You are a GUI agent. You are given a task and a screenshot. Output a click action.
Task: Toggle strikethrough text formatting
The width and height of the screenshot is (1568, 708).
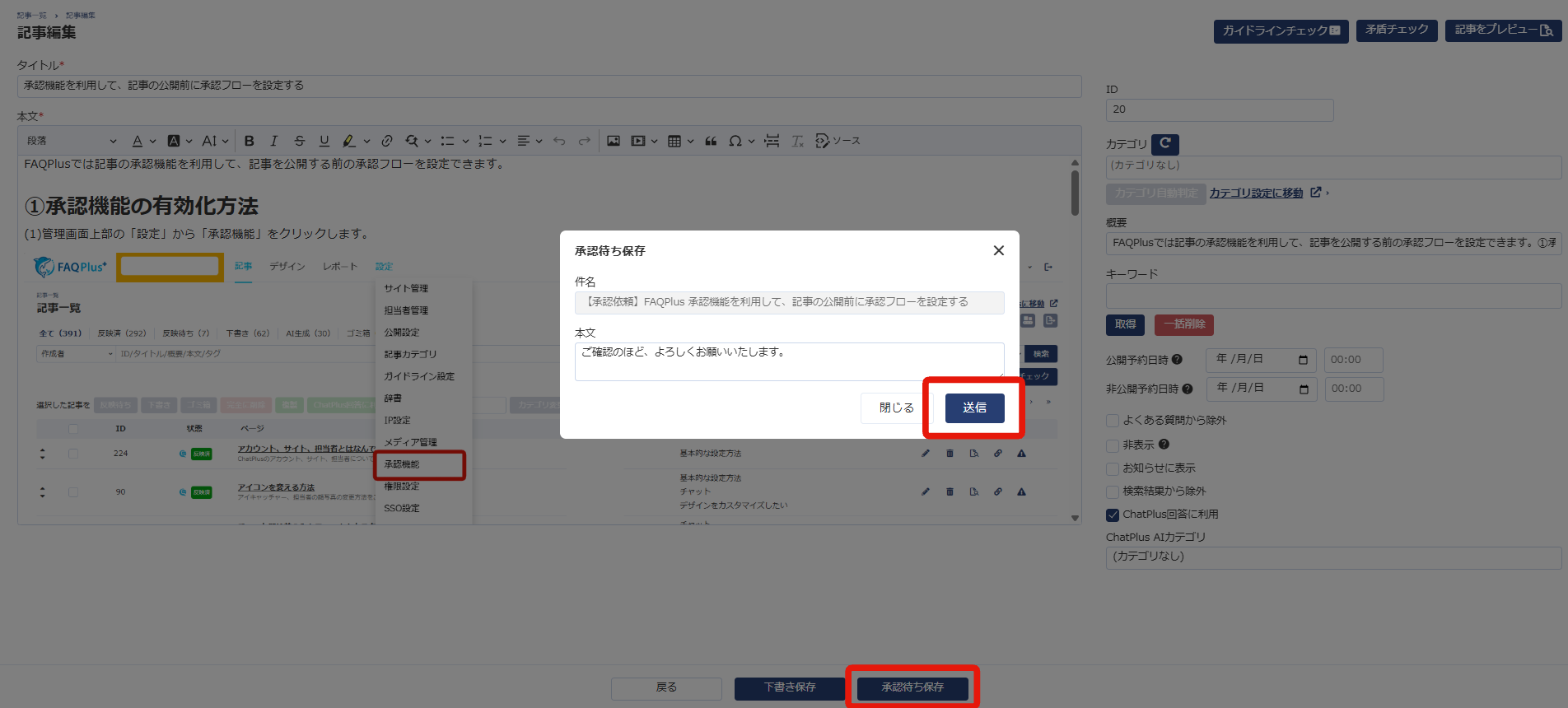click(x=300, y=141)
